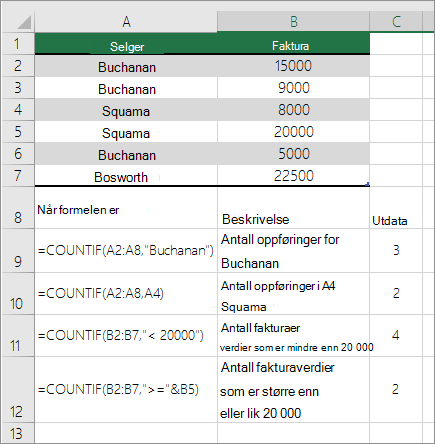Screen dimensions: 435x444
Task: Select the 9000 invoice cell
Action: pos(293,88)
